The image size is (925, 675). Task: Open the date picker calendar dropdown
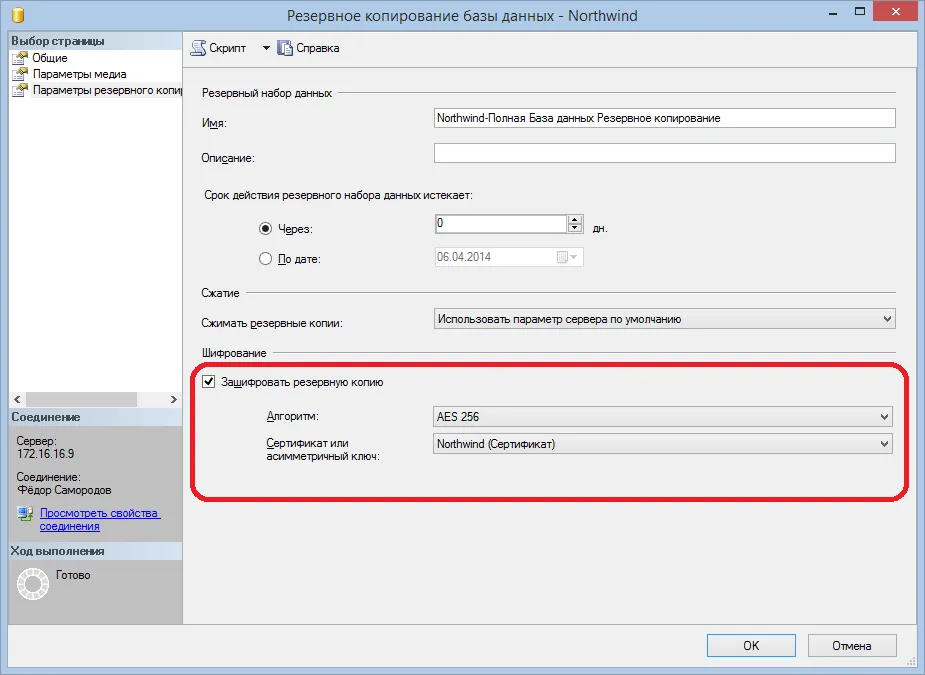pyautogui.click(x=568, y=257)
